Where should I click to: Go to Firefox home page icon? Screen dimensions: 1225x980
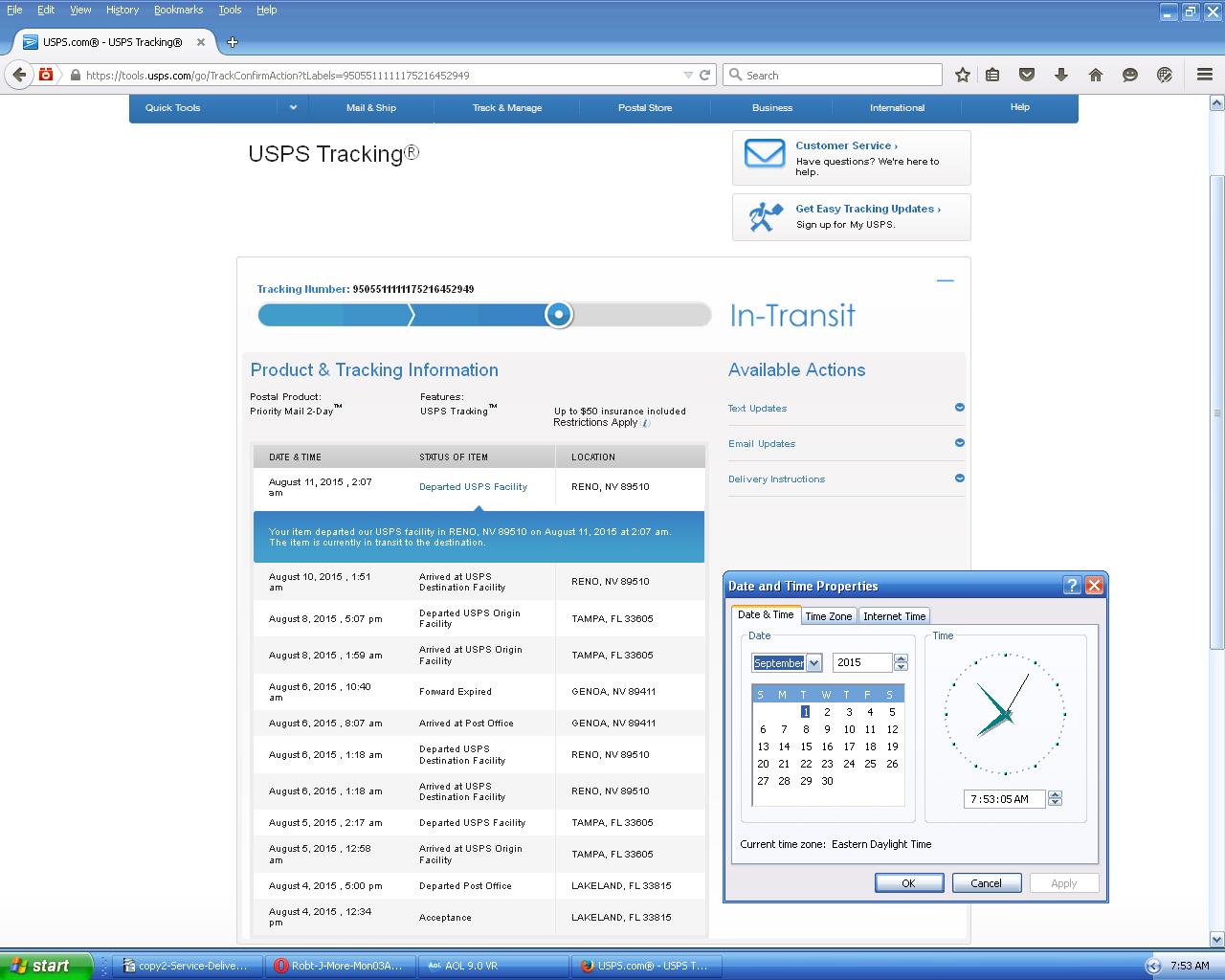click(x=1096, y=75)
